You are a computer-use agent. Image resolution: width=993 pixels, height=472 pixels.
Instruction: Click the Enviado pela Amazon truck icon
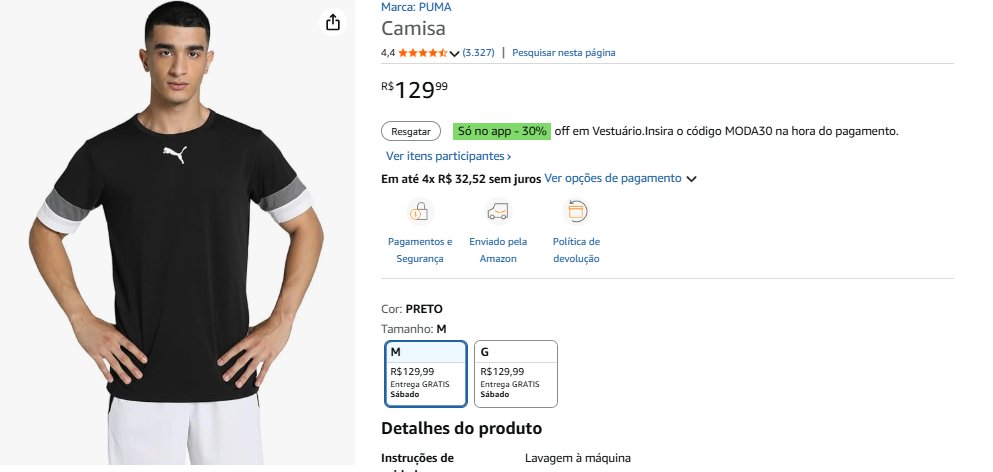tap(498, 211)
